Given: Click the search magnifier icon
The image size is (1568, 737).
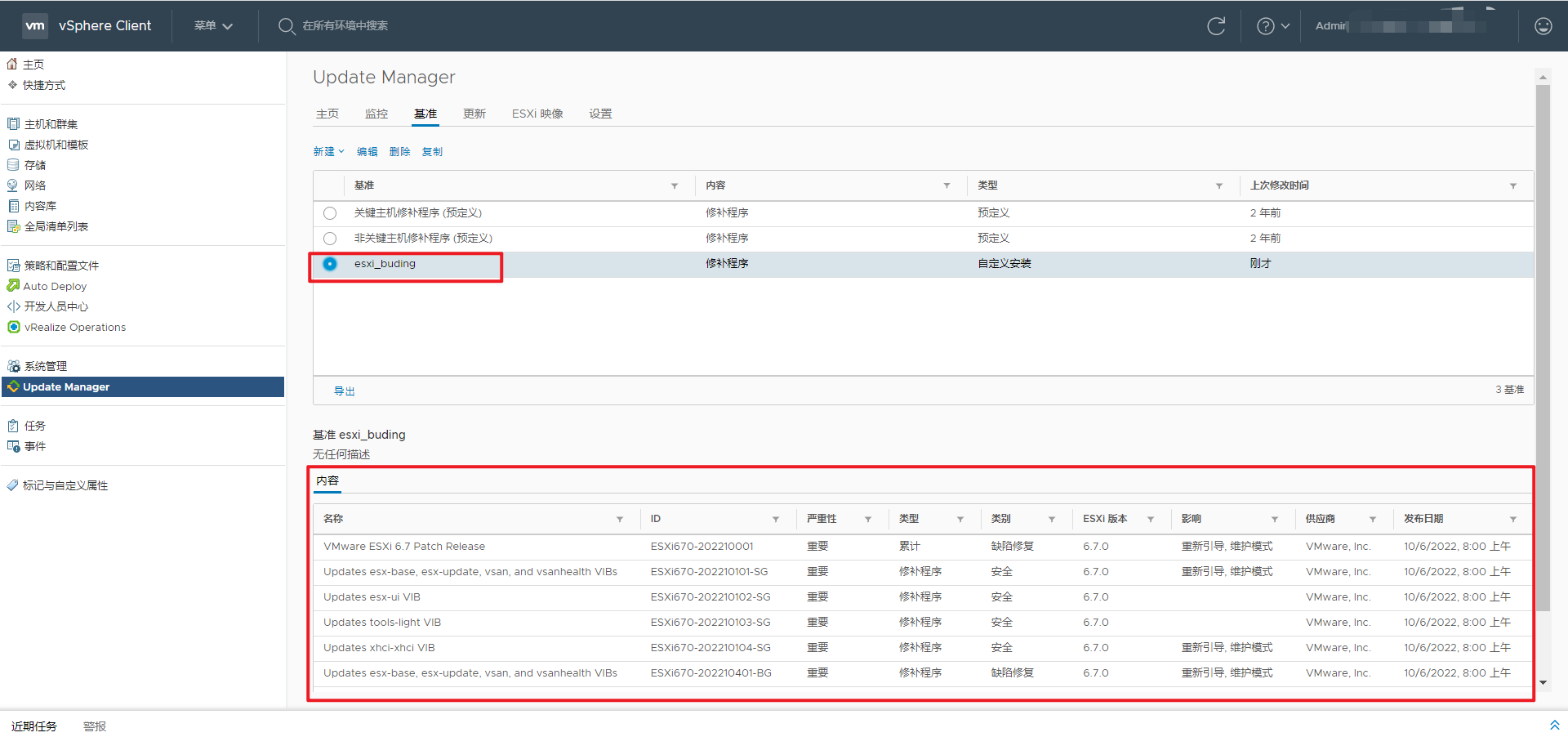Looking at the screenshot, I should pos(286,26).
